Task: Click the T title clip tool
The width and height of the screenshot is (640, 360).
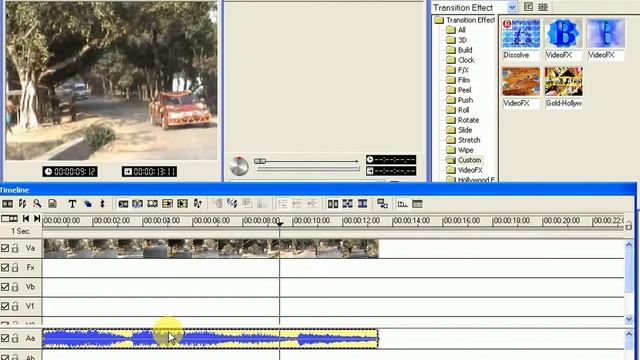Action: (x=72, y=203)
